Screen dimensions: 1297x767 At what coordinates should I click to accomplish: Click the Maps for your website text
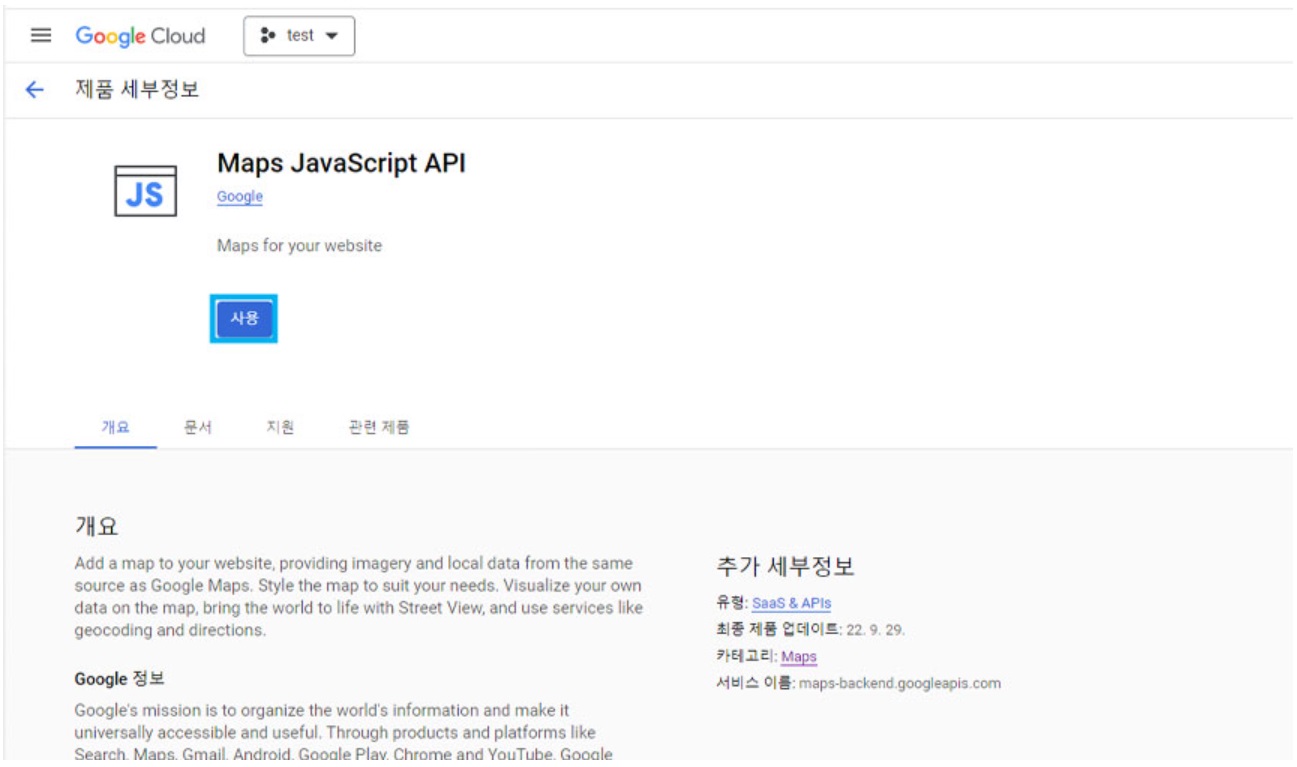click(x=299, y=245)
